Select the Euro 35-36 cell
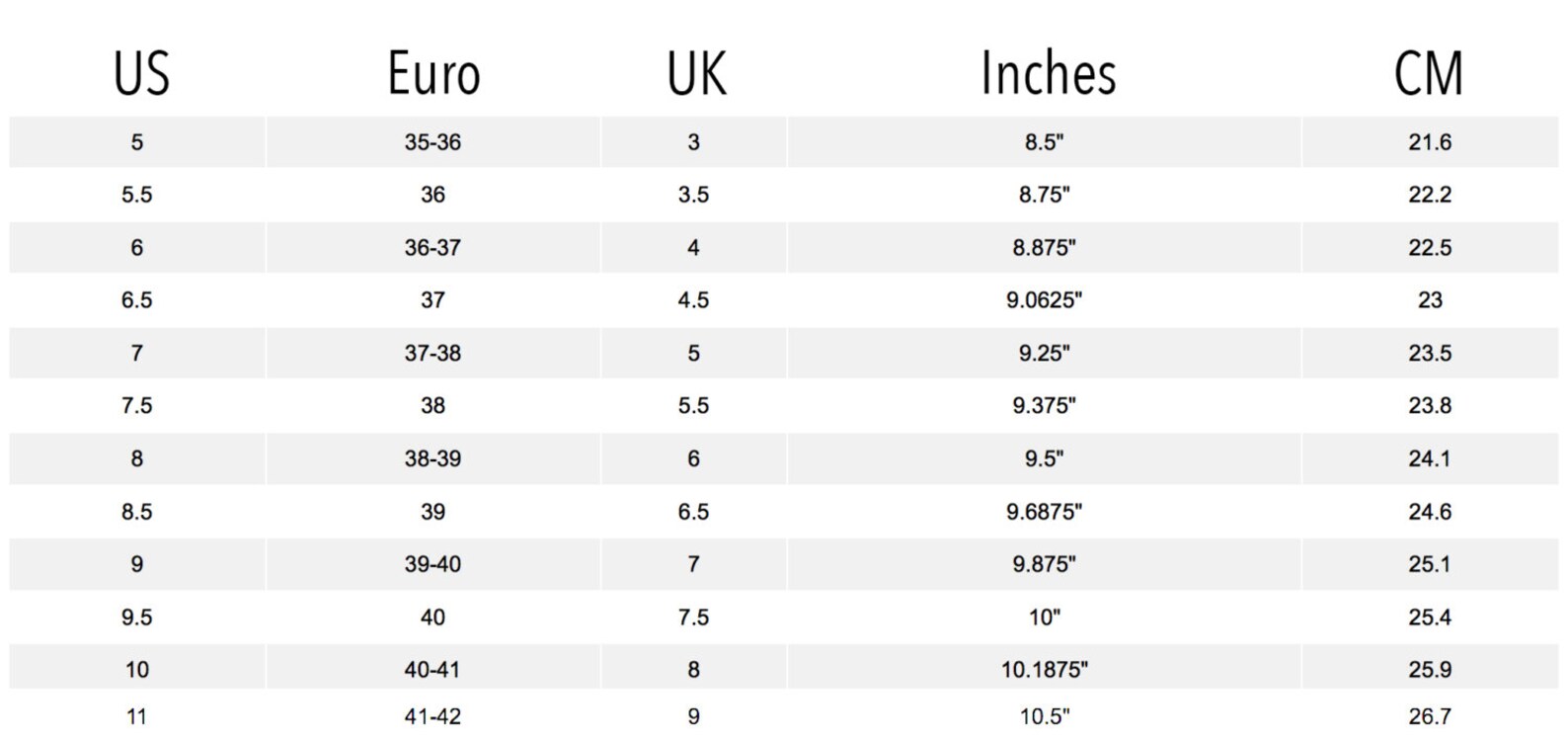 point(432,142)
